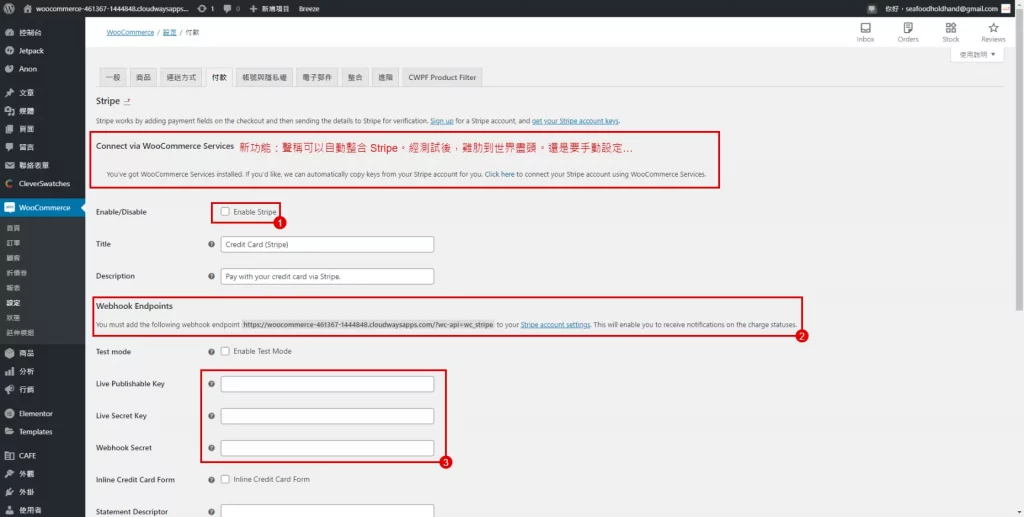Viewport: 1024px width, 517px height.
Task: Switch to CWPF Product Filter tab
Action: 442,77
